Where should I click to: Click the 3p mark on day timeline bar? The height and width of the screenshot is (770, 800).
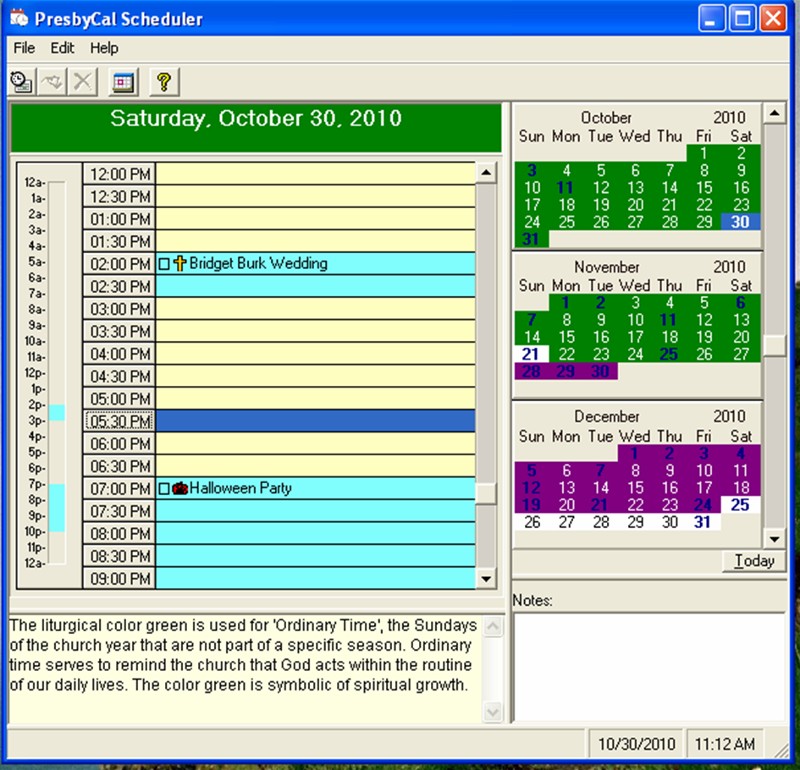tap(57, 420)
